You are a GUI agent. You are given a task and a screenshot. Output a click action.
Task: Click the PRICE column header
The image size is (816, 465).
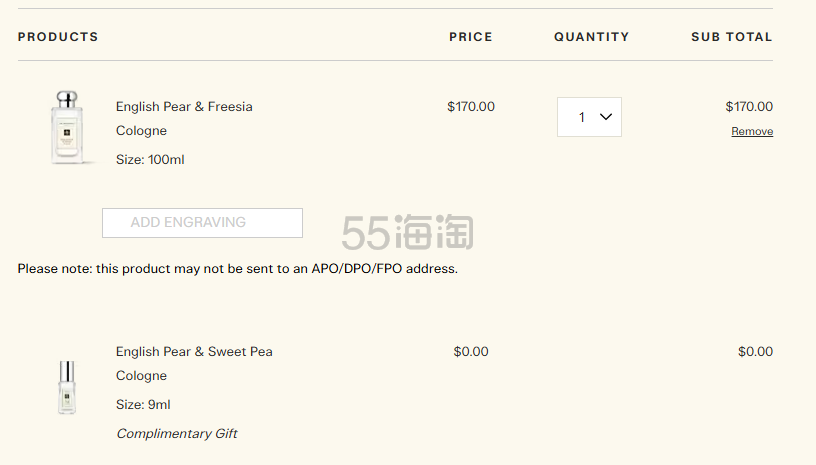[470, 37]
